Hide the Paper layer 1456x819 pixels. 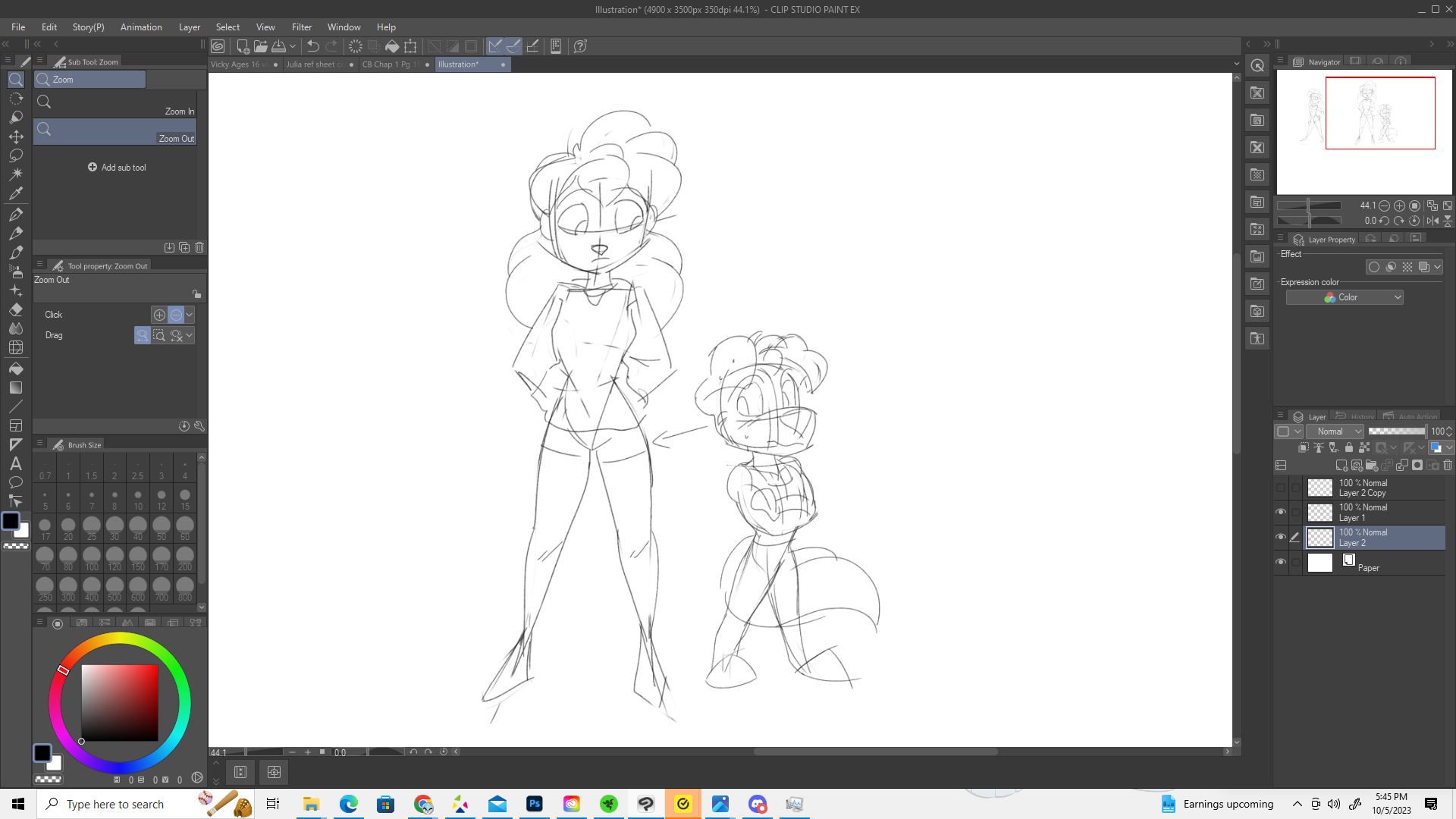pyautogui.click(x=1281, y=562)
